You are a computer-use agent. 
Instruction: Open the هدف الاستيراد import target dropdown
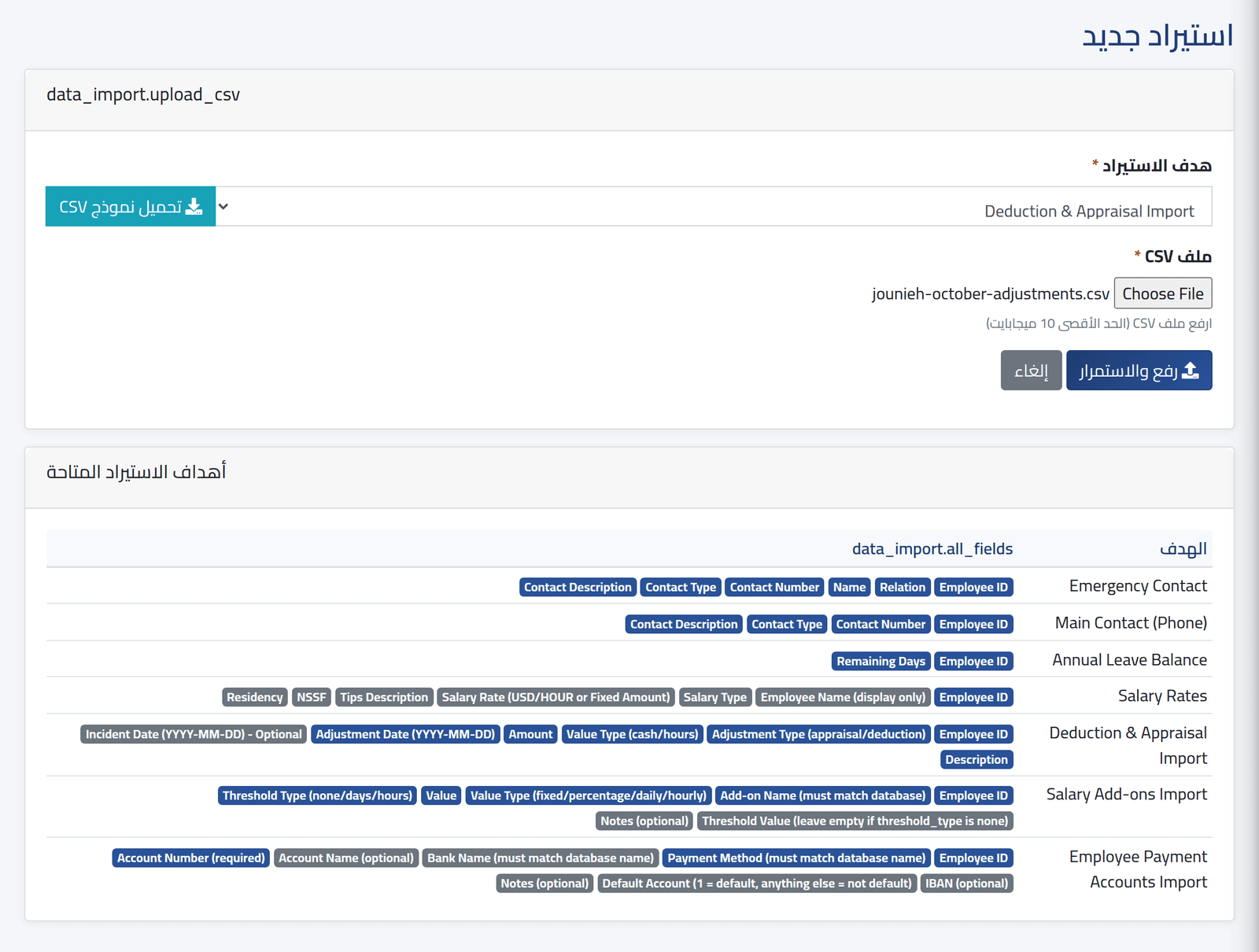714,206
